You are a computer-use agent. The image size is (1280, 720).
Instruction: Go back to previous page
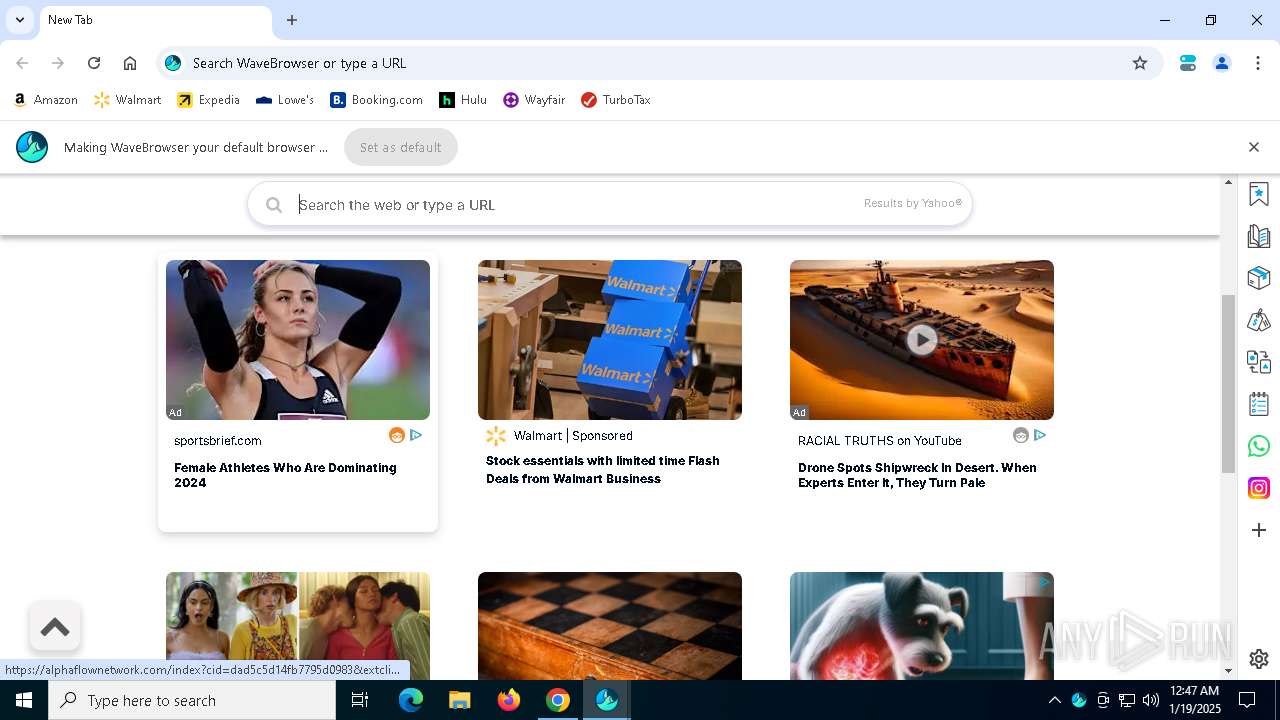[22, 63]
